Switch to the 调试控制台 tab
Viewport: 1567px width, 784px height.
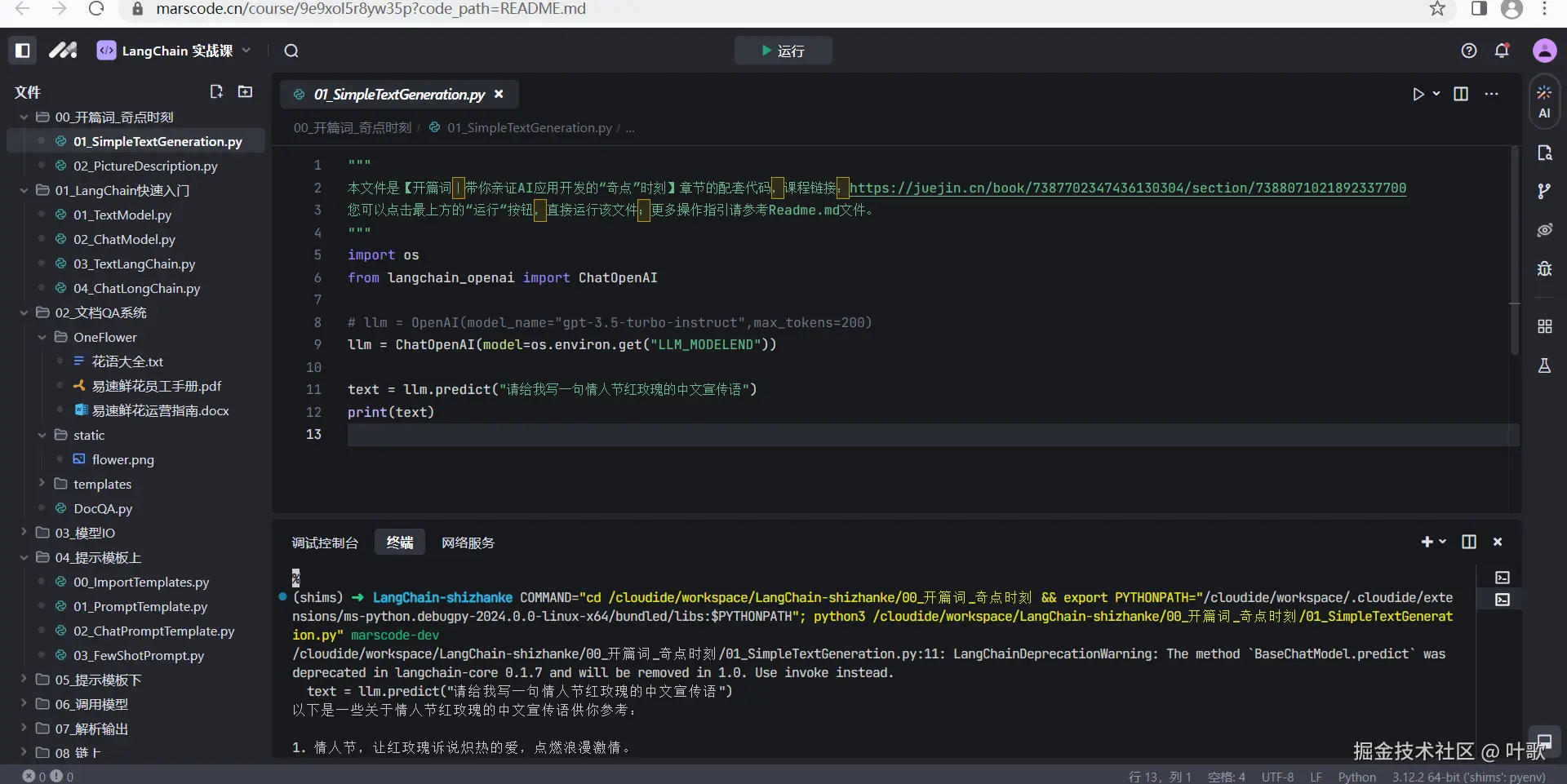(325, 543)
